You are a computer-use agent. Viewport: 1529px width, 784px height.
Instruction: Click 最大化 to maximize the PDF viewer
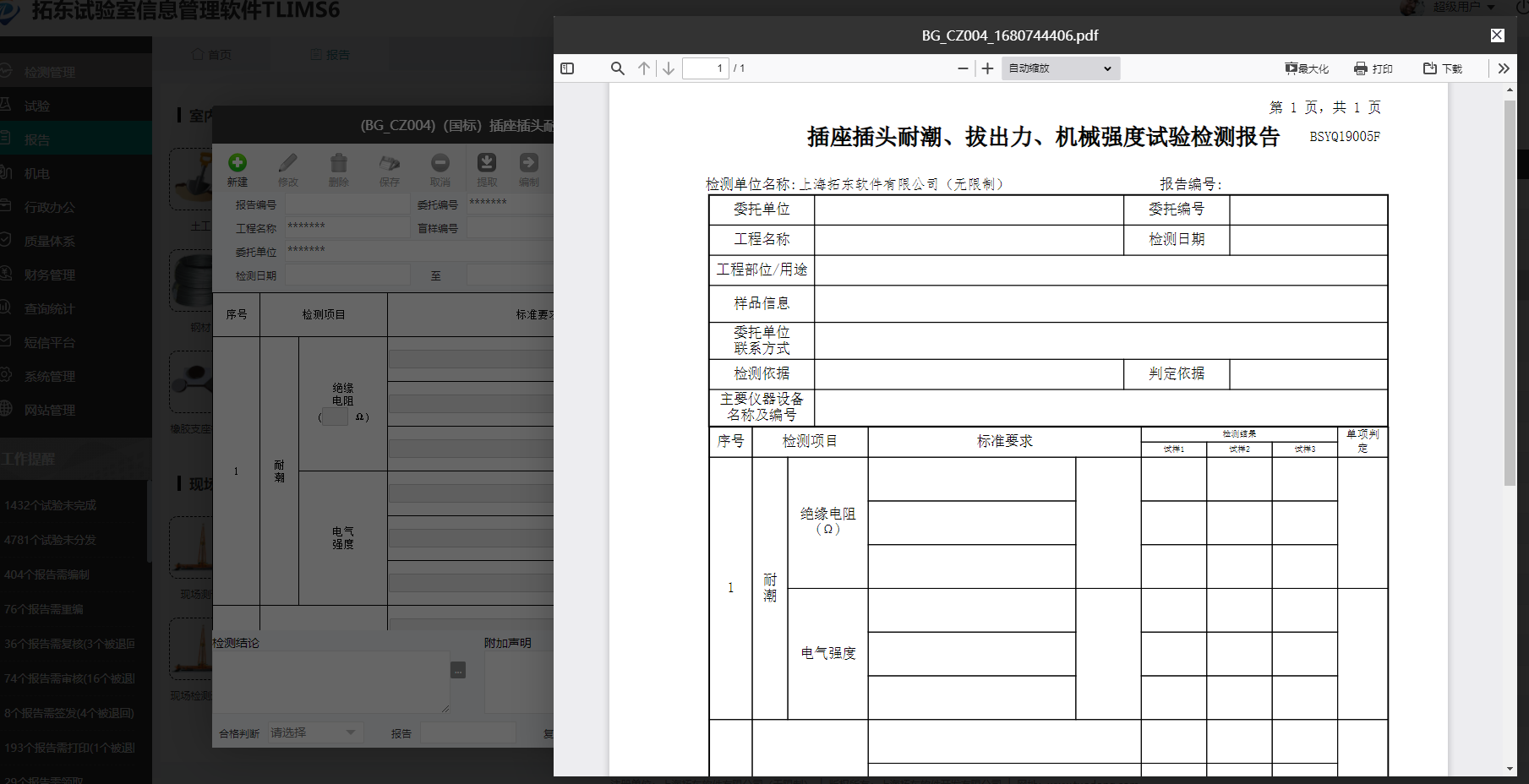(x=1307, y=68)
